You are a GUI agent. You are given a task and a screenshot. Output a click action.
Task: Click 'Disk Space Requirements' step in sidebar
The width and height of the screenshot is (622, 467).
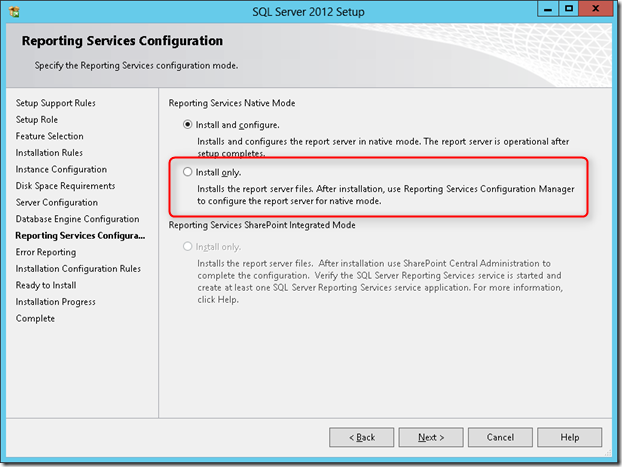click(x=65, y=186)
